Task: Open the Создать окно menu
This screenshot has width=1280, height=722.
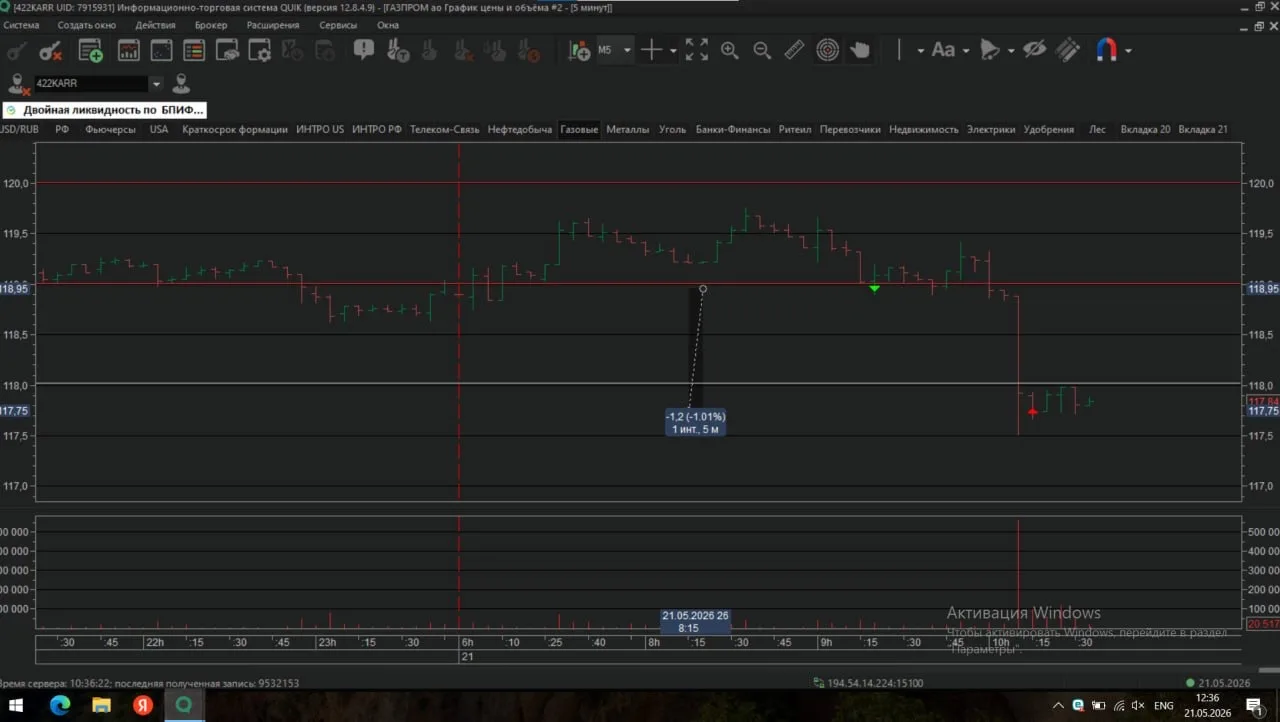Action: 87,25
